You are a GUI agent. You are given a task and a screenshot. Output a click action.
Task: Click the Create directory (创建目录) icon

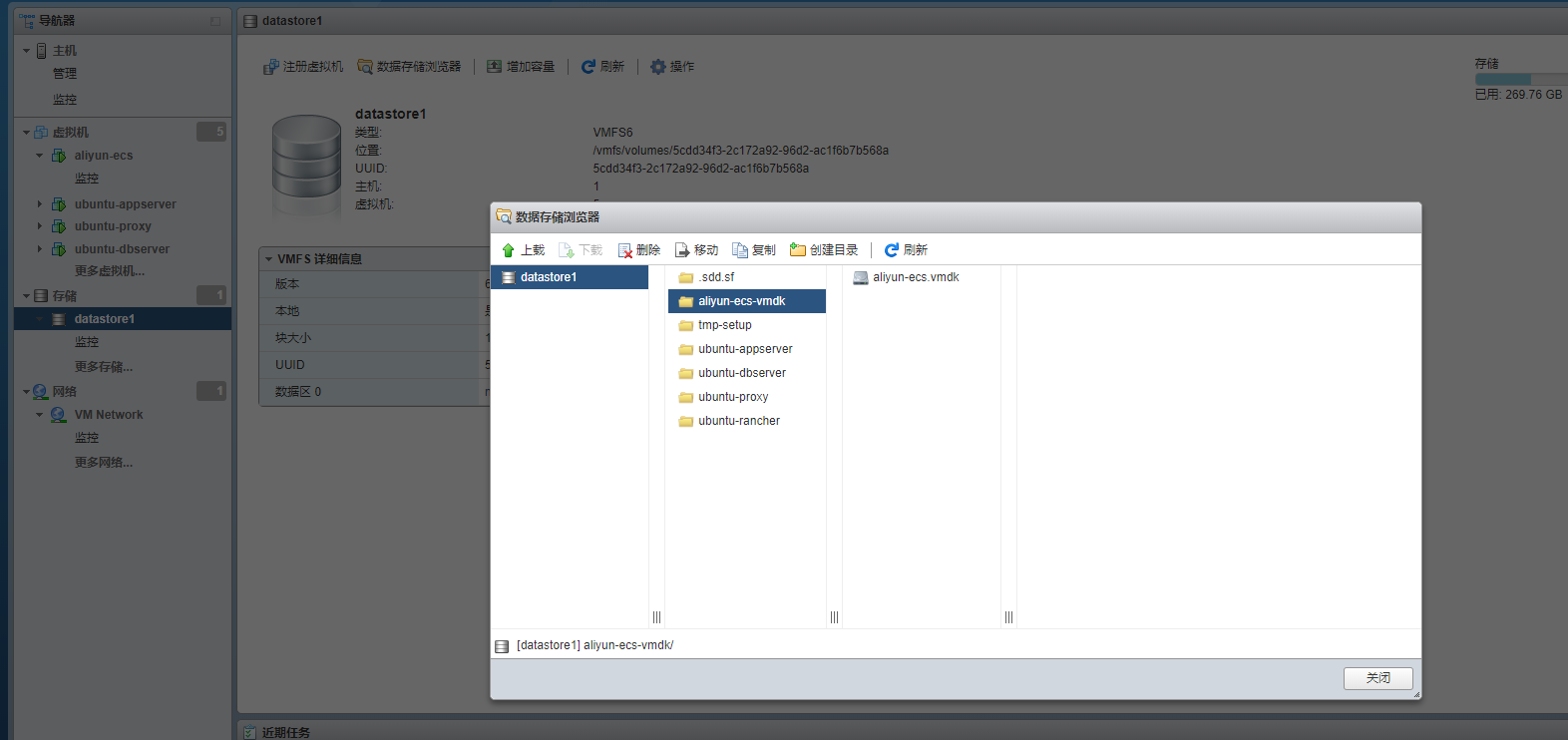click(798, 250)
